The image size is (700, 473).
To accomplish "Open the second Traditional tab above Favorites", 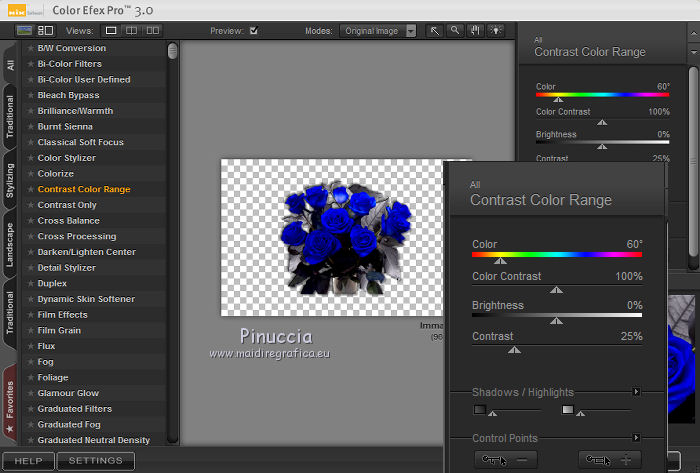I will (10, 312).
